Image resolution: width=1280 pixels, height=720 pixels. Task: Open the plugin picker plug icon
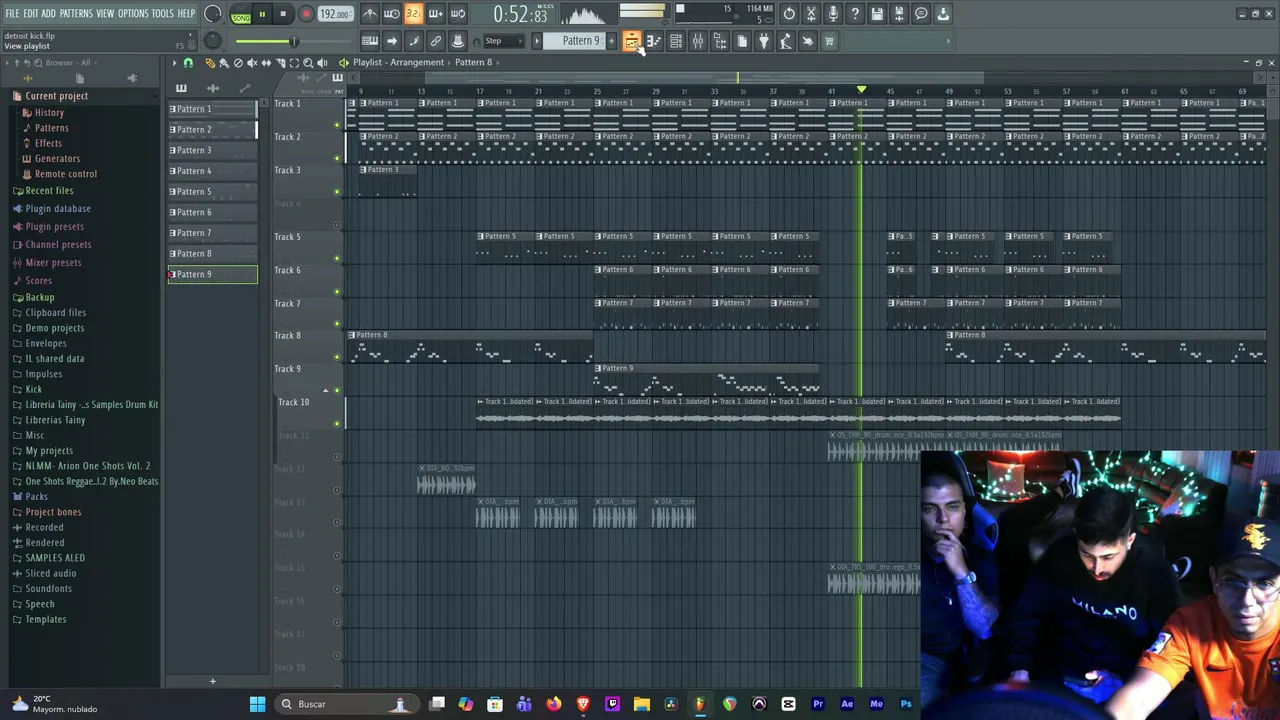[x=764, y=41]
